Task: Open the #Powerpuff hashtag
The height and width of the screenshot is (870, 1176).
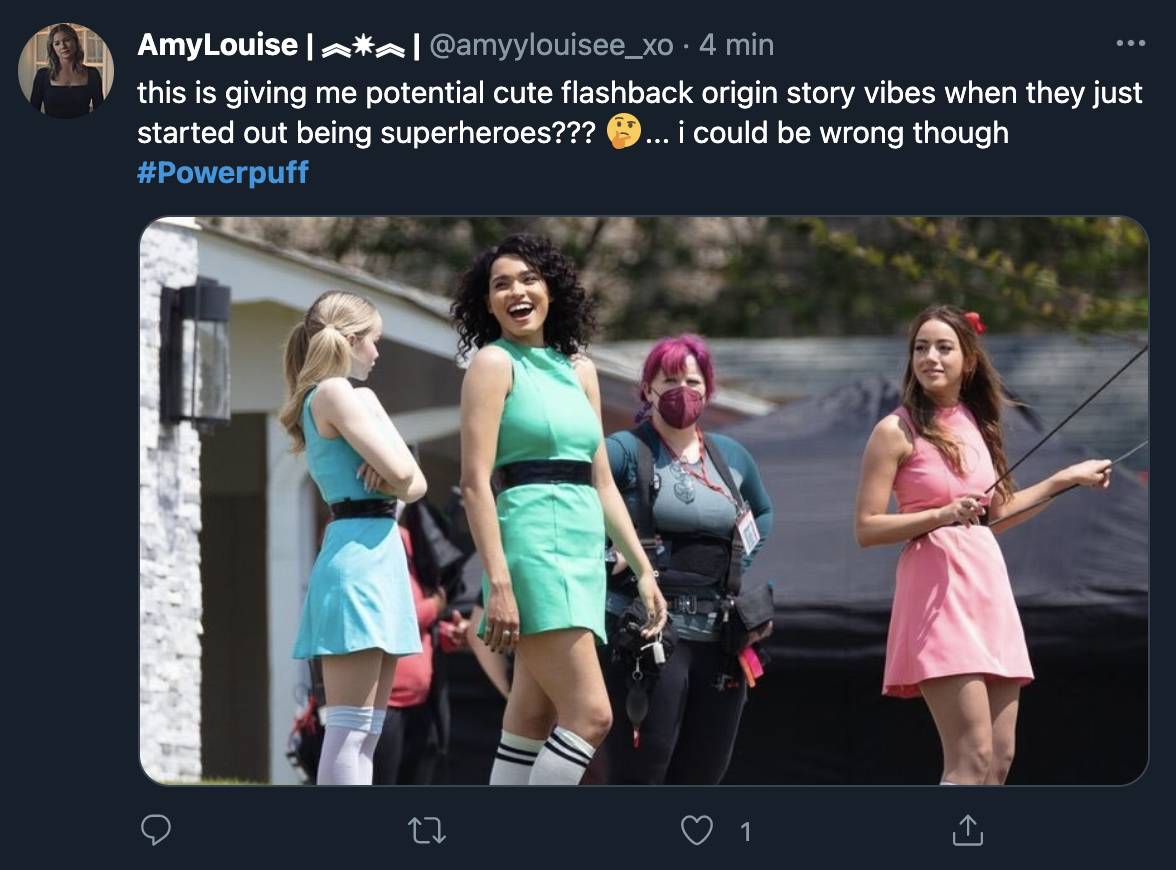Action: click(222, 172)
